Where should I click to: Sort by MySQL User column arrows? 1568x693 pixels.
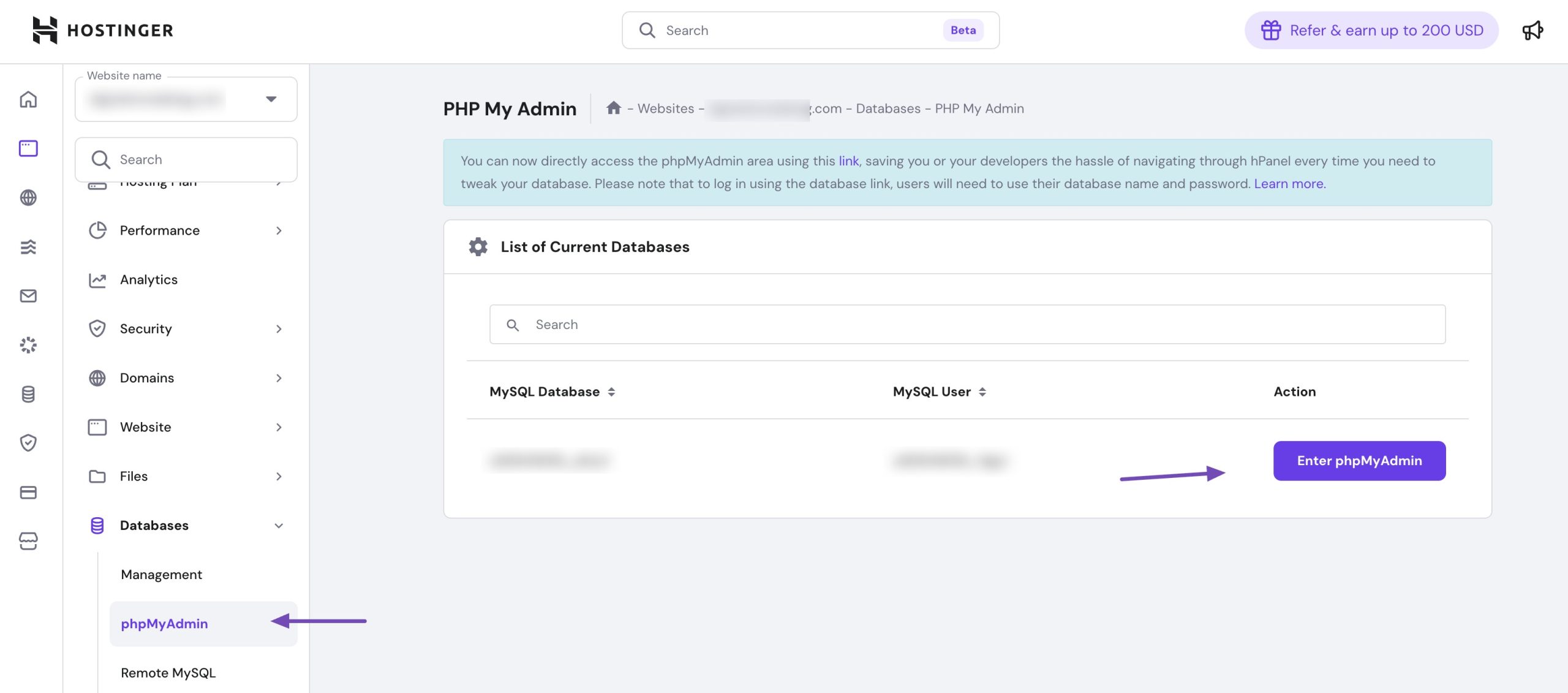[982, 392]
